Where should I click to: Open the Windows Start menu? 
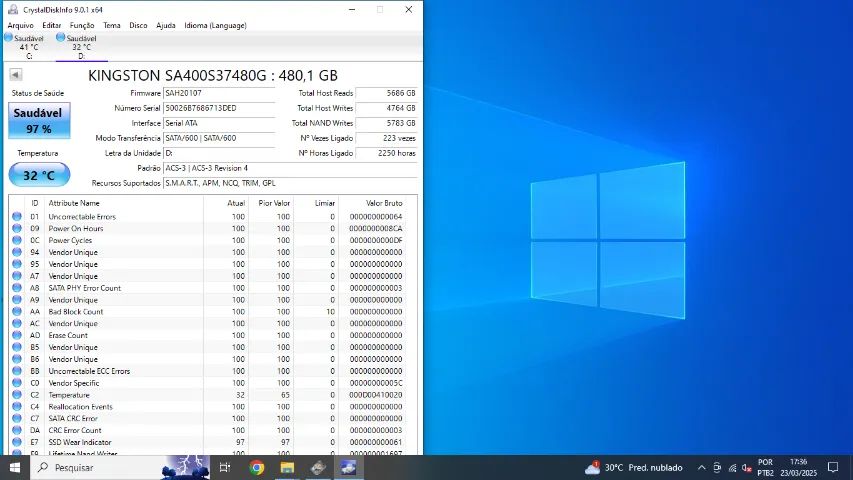click(x=15, y=467)
